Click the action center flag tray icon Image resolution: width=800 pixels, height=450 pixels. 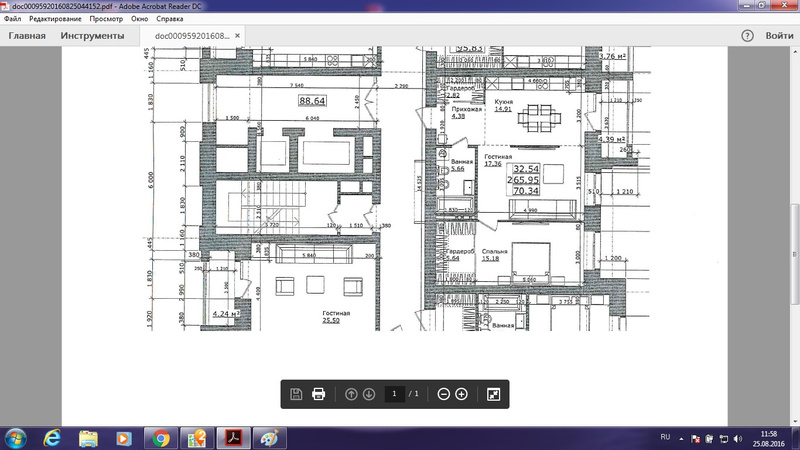click(695, 438)
